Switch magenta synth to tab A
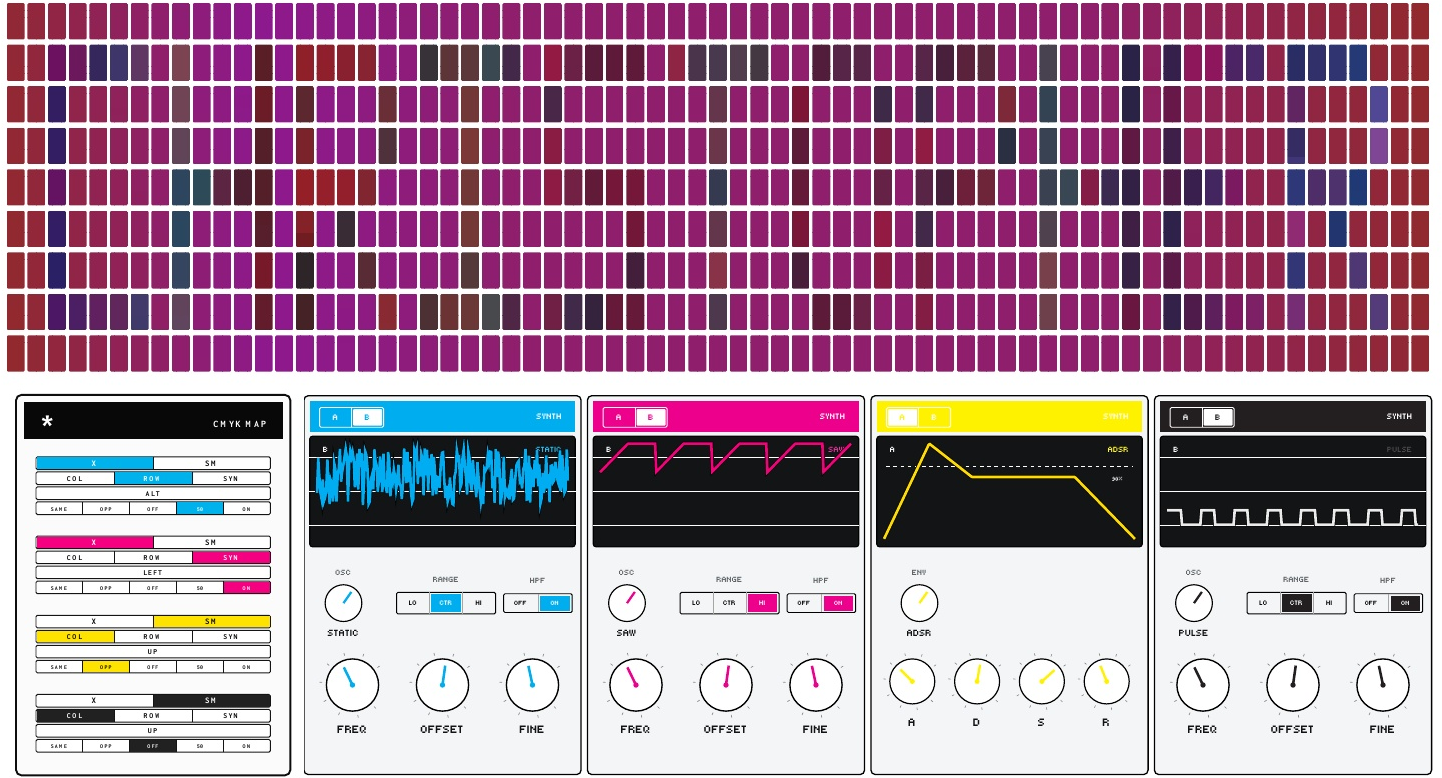This screenshot has width=1442, height=778. coord(619,417)
